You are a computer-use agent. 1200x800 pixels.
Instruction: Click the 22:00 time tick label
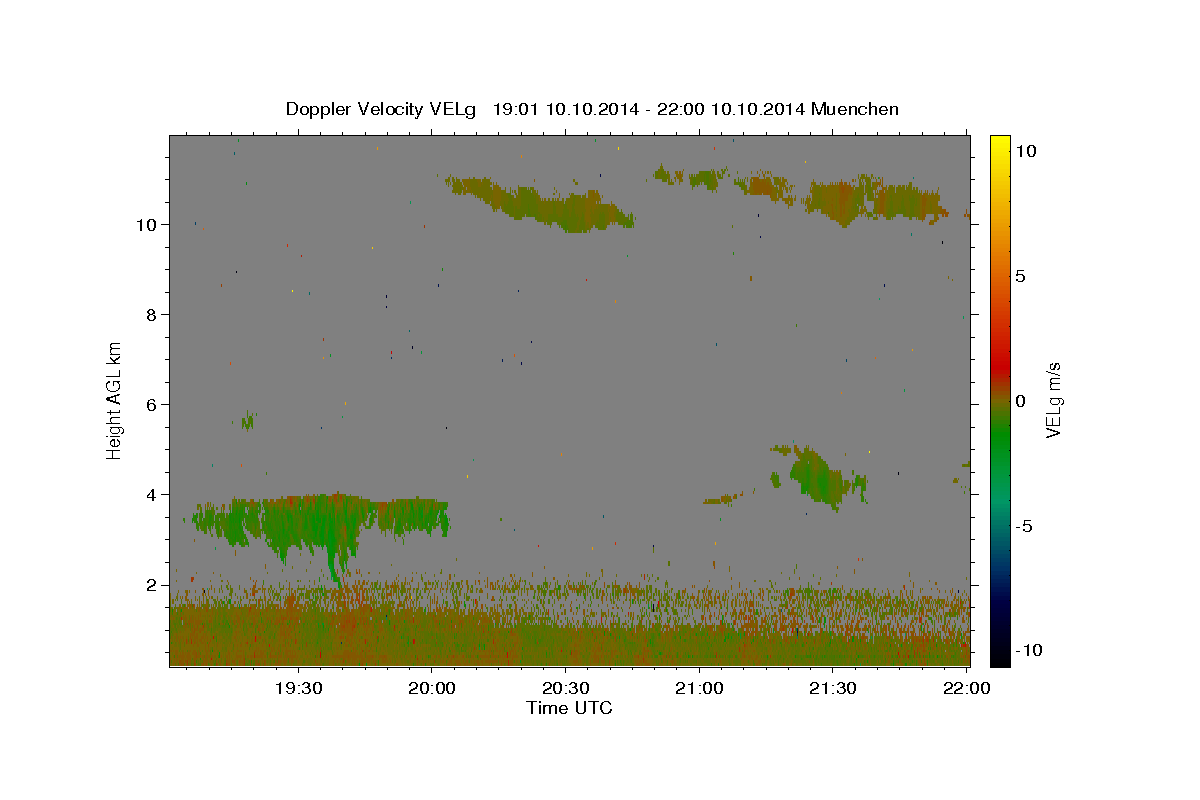pyautogui.click(x=966, y=689)
